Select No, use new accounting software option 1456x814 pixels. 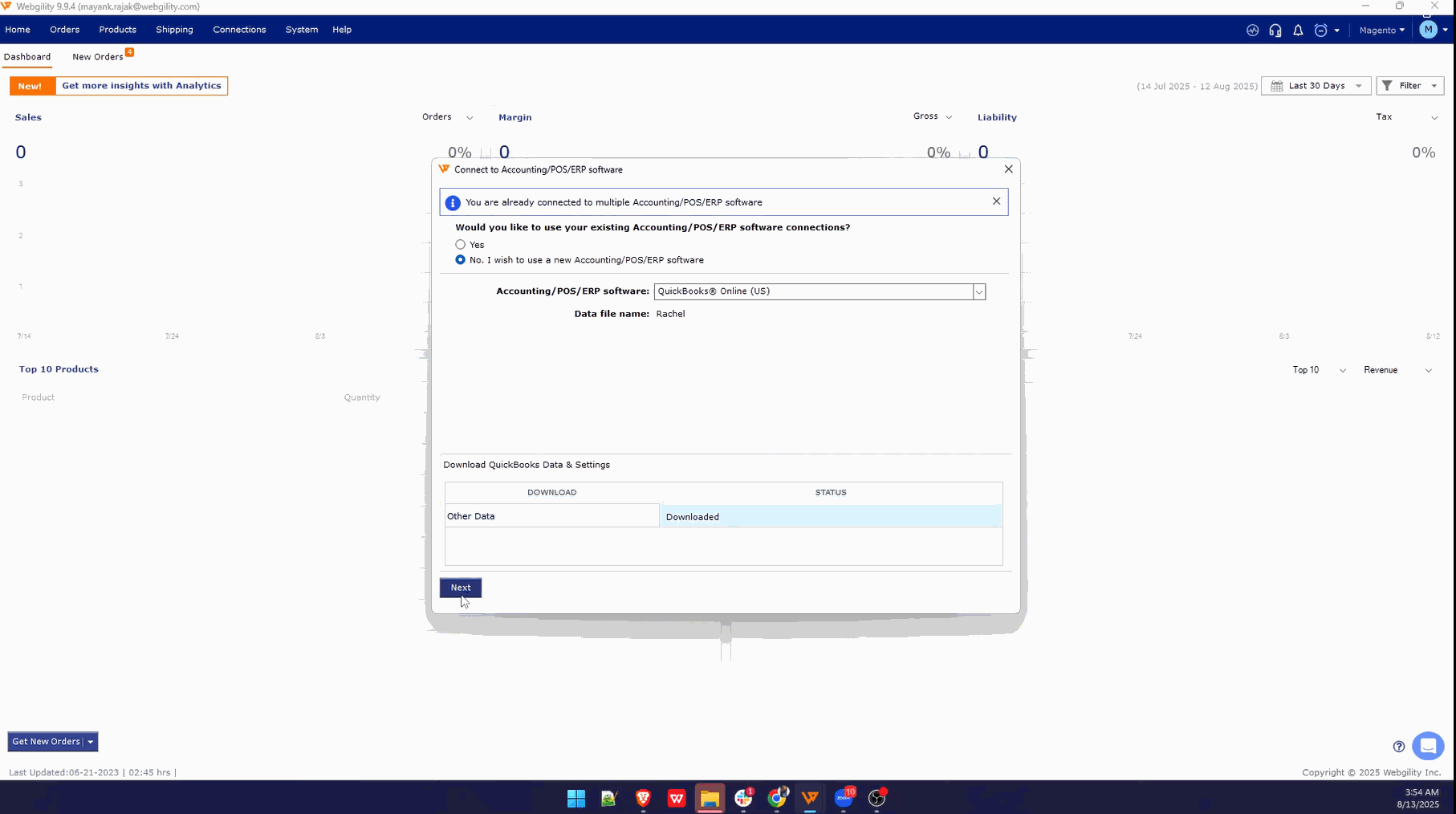(x=461, y=260)
